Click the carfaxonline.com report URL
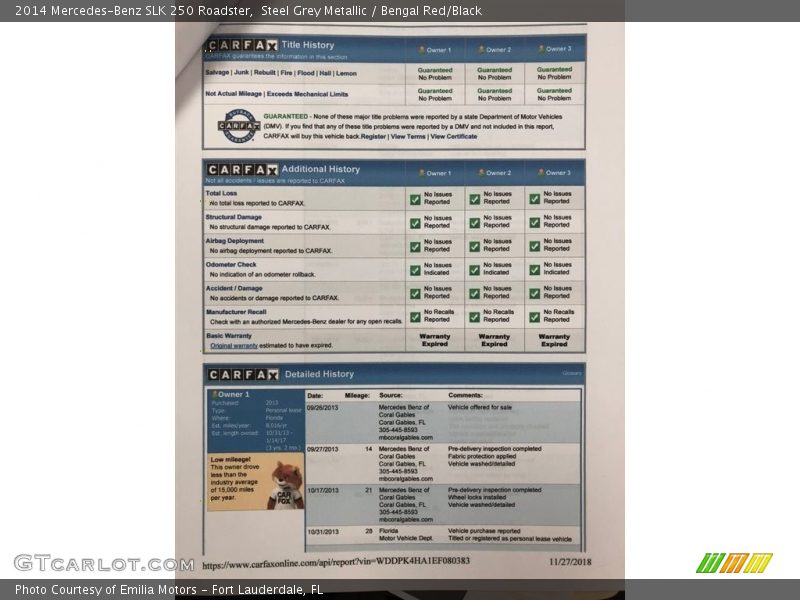The width and height of the screenshot is (800, 600). [x=336, y=564]
